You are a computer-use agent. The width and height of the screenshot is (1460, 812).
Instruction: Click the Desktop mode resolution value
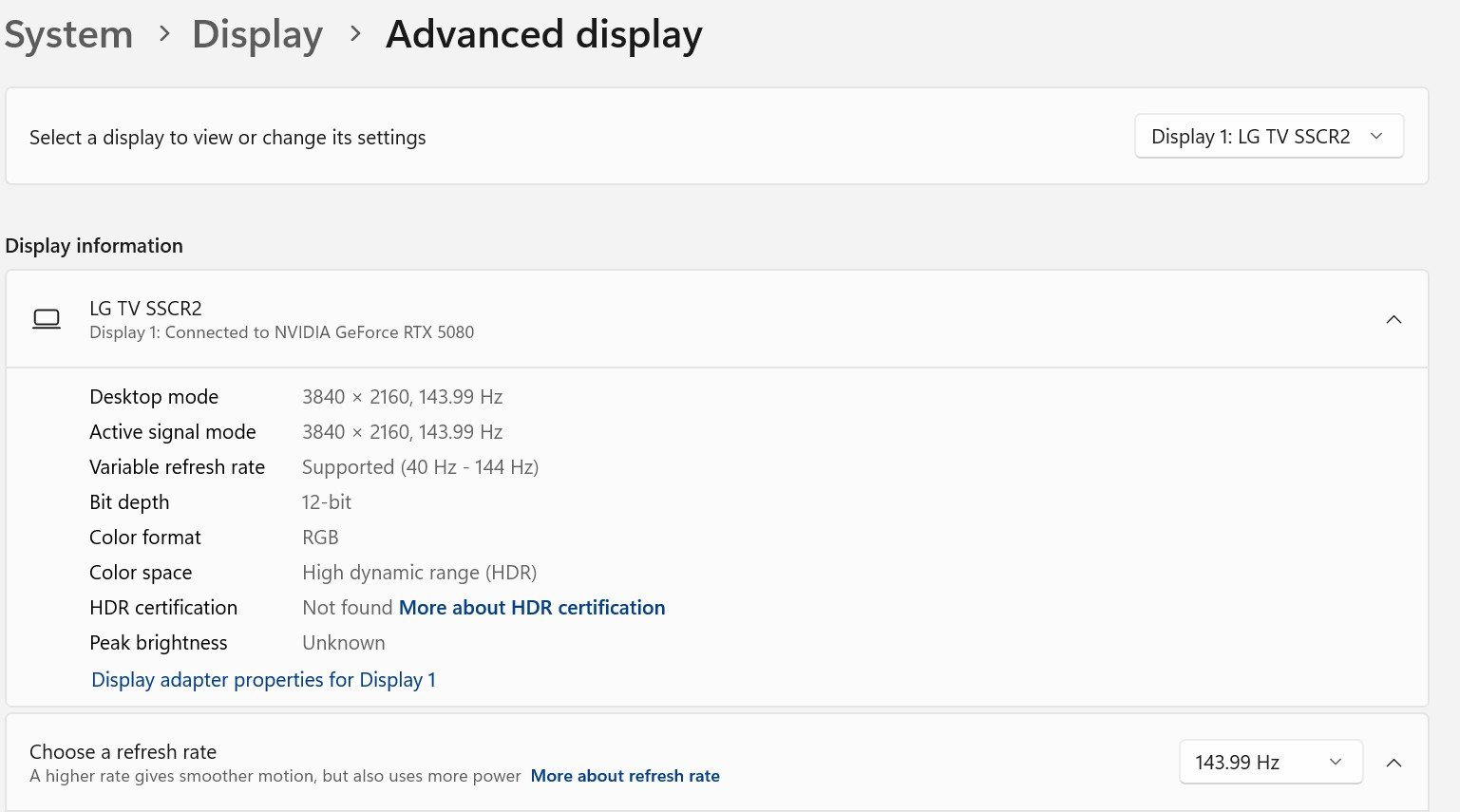[402, 397]
